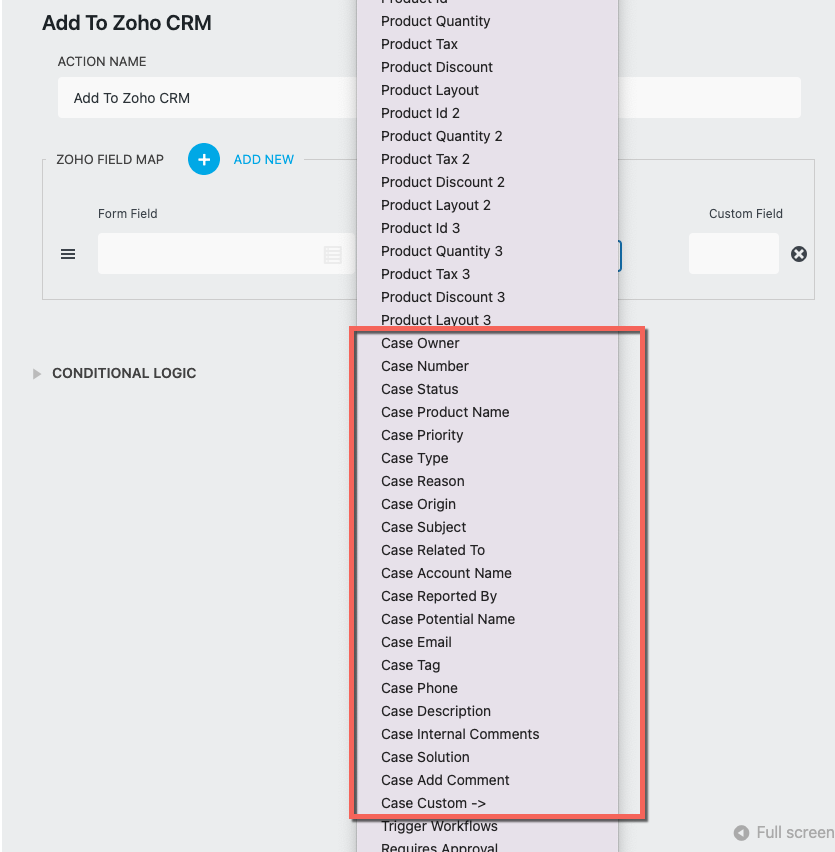The height and width of the screenshot is (852, 835).
Task: Click the back arrow beside Full screen
Action: point(741,832)
